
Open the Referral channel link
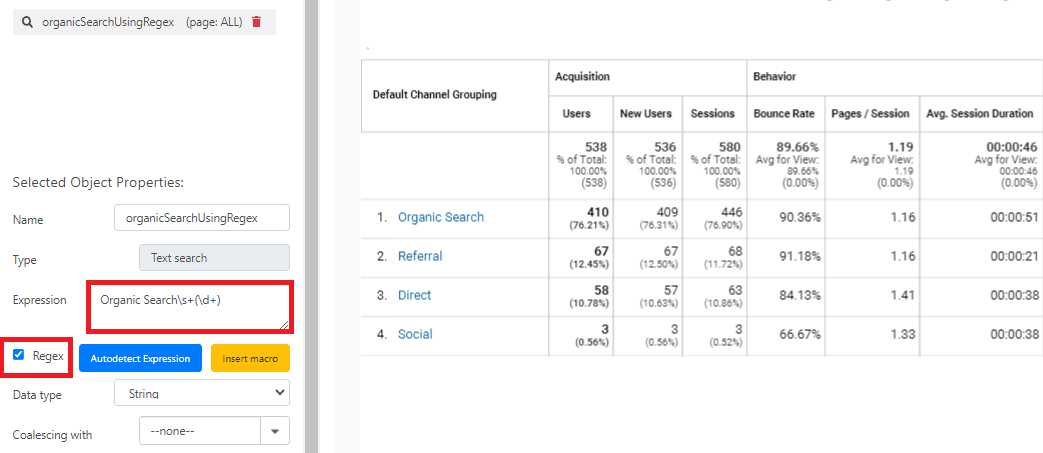pyautogui.click(x=420, y=256)
